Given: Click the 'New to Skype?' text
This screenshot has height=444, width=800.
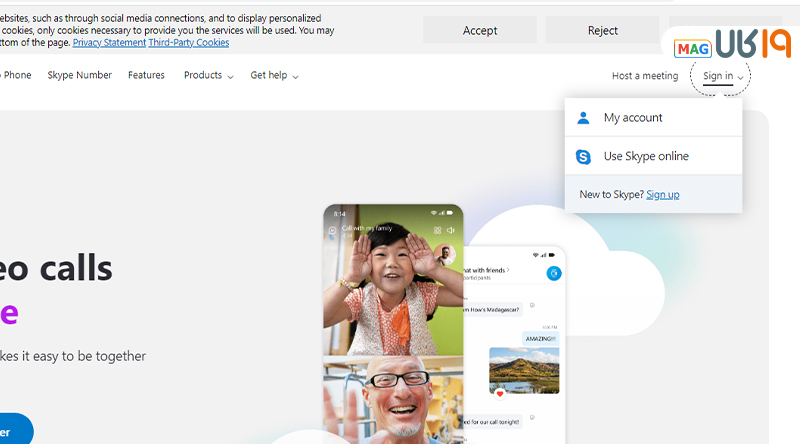Looking at the screenshot, I should [611, 194].
